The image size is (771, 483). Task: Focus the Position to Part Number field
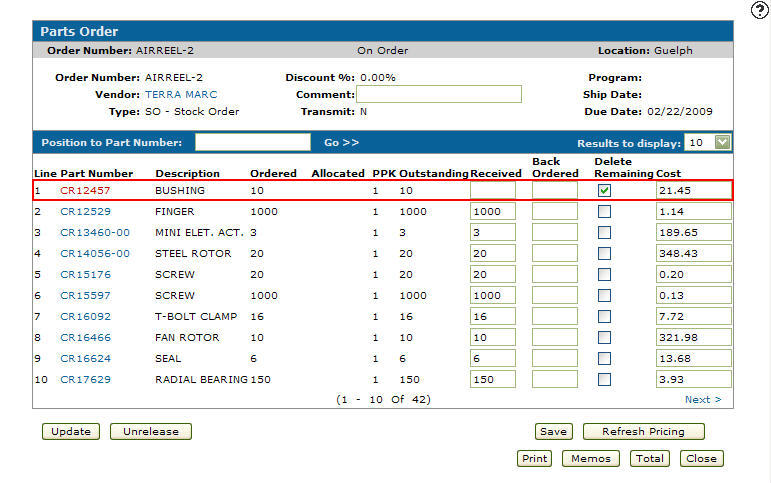(x=253, y=142)
